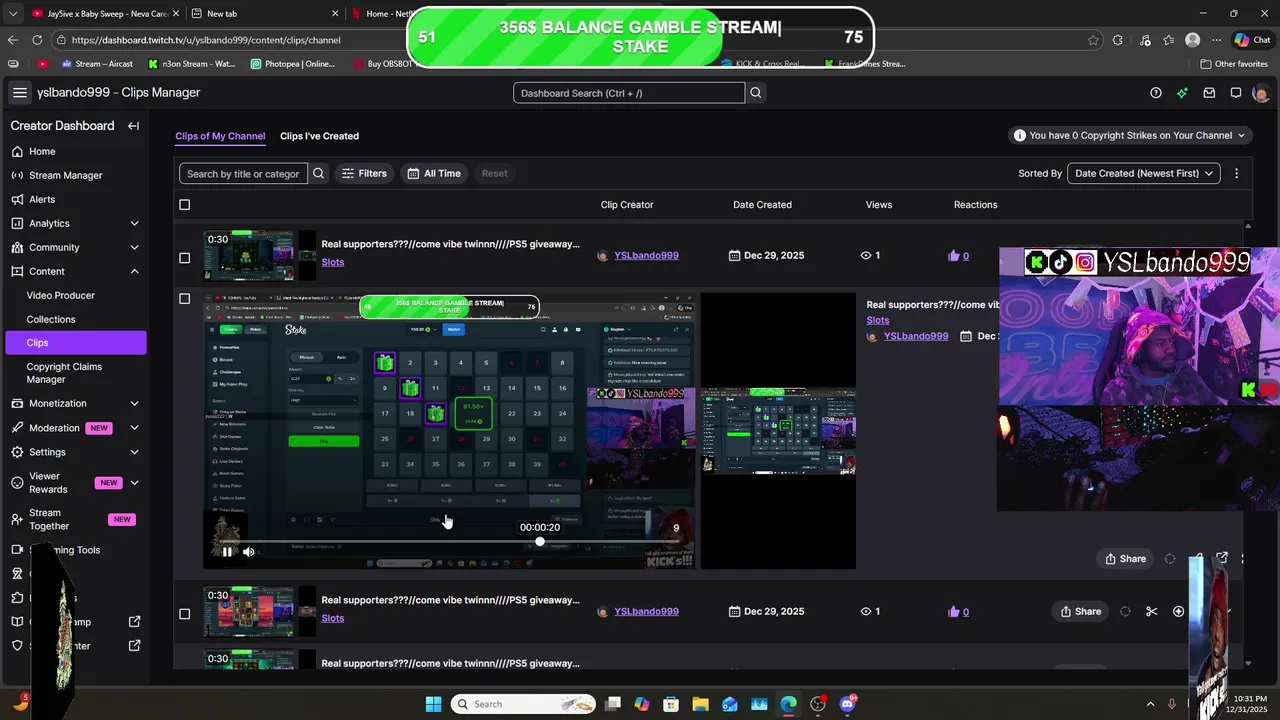Open Copilot from the taskbar
This screenshot has height=720, width=1280.
(641, 704)
